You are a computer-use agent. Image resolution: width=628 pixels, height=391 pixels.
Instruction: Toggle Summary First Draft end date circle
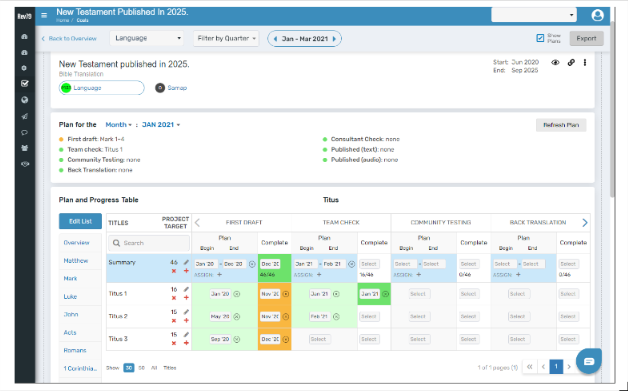tap(252, 264)
